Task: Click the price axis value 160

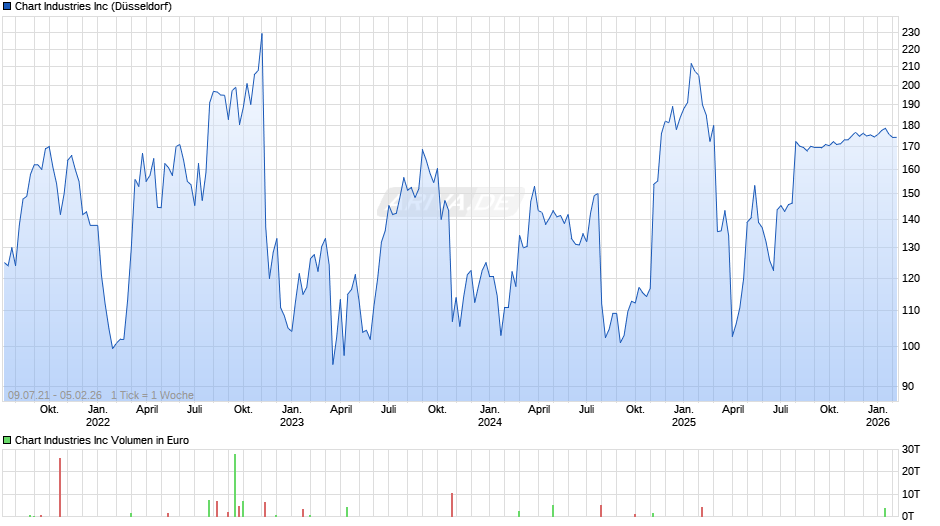Action: 911,169
